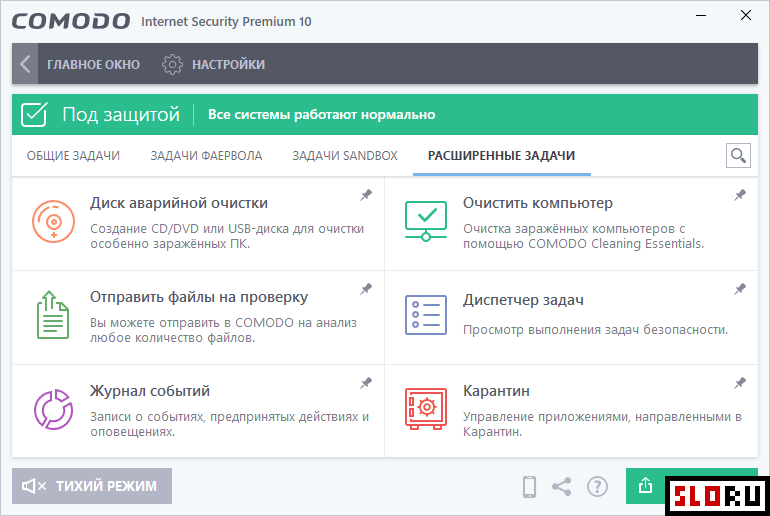Image resolution: width=770 pixels, height=516 pixels.
Task: Click the back arrow in header bar
Action: [25, 64]
